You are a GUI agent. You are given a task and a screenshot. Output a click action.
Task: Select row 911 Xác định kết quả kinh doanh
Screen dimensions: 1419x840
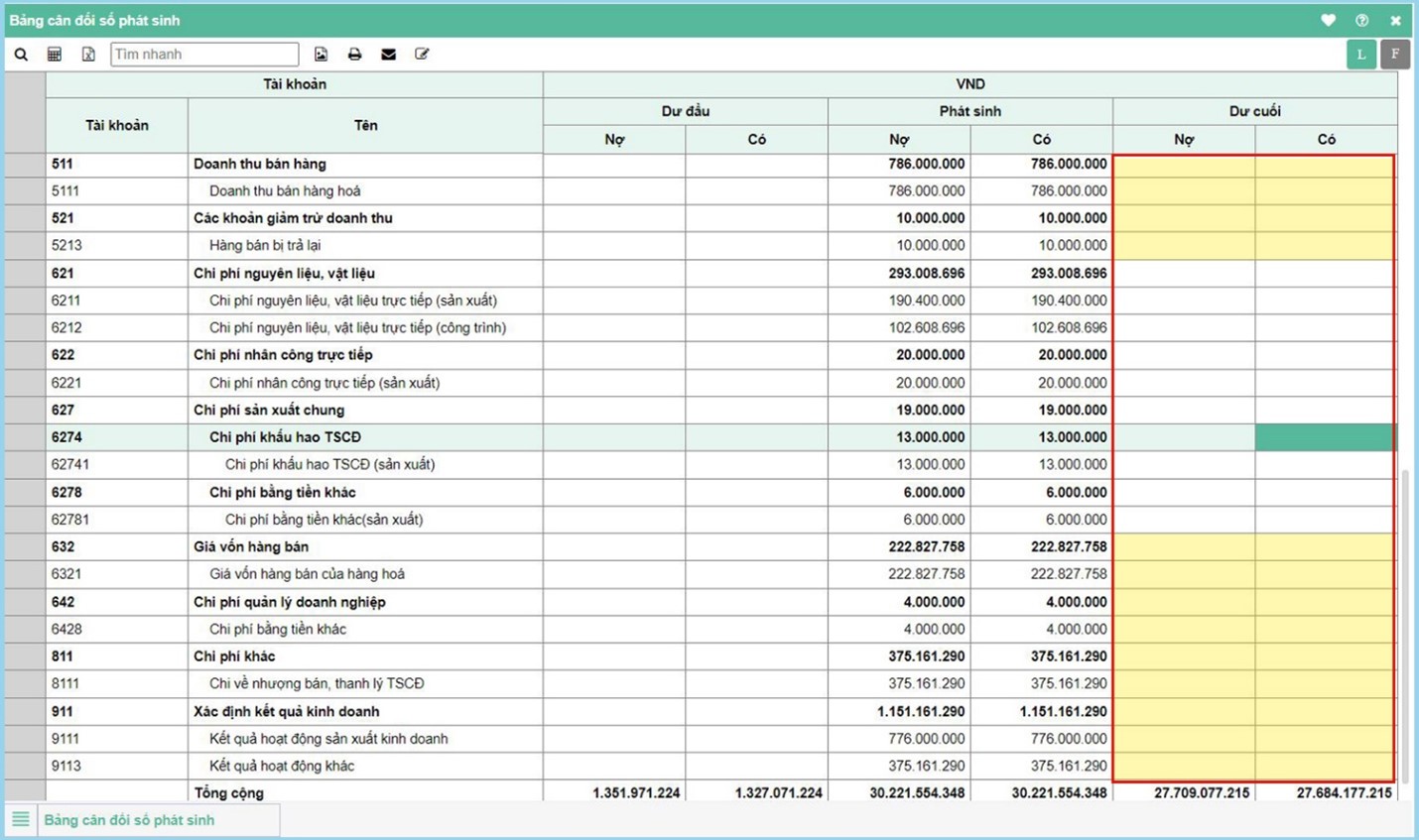[x=286, y=711]
